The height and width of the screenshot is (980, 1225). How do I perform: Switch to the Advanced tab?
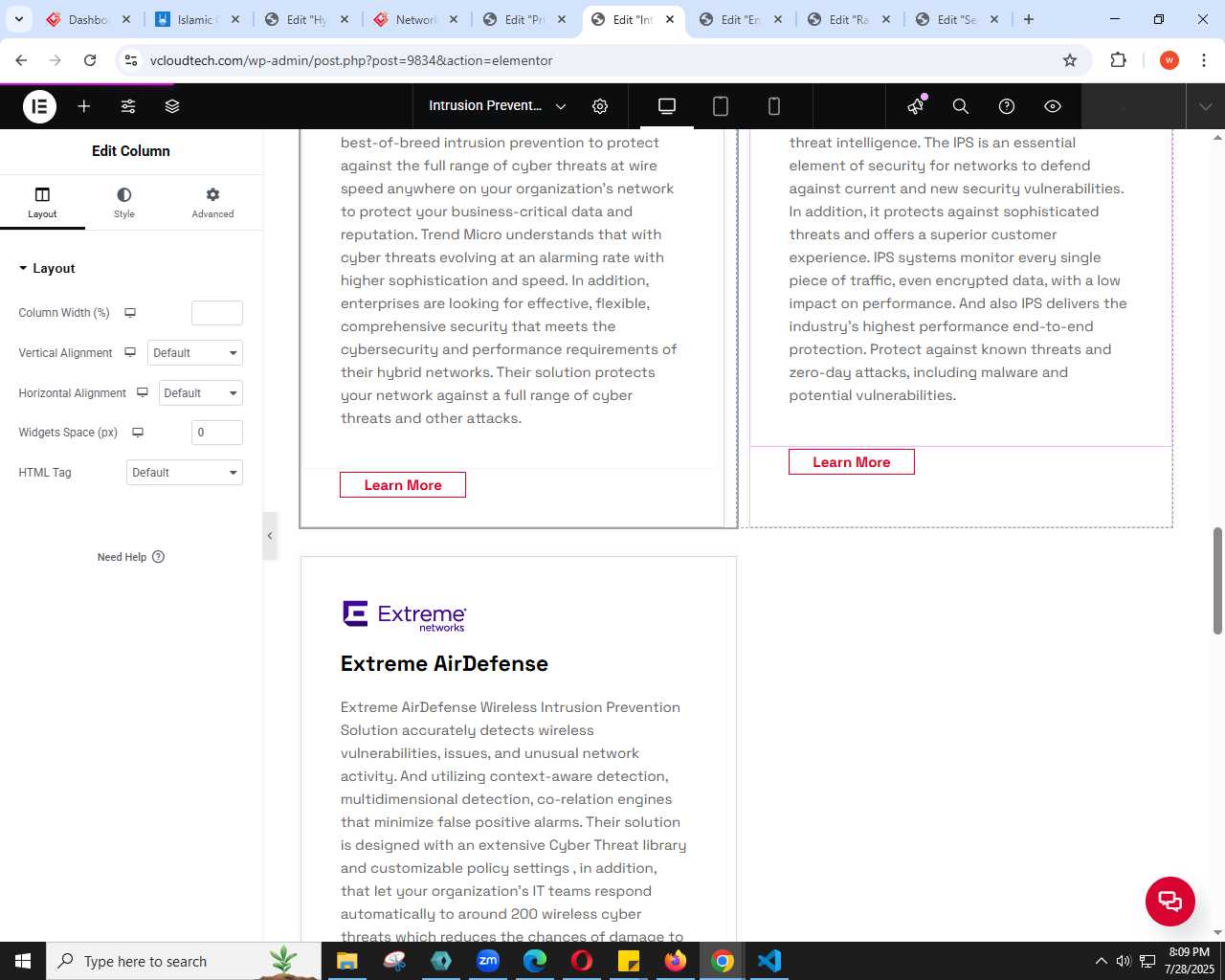pyautogui.click(x=212, y=202)
